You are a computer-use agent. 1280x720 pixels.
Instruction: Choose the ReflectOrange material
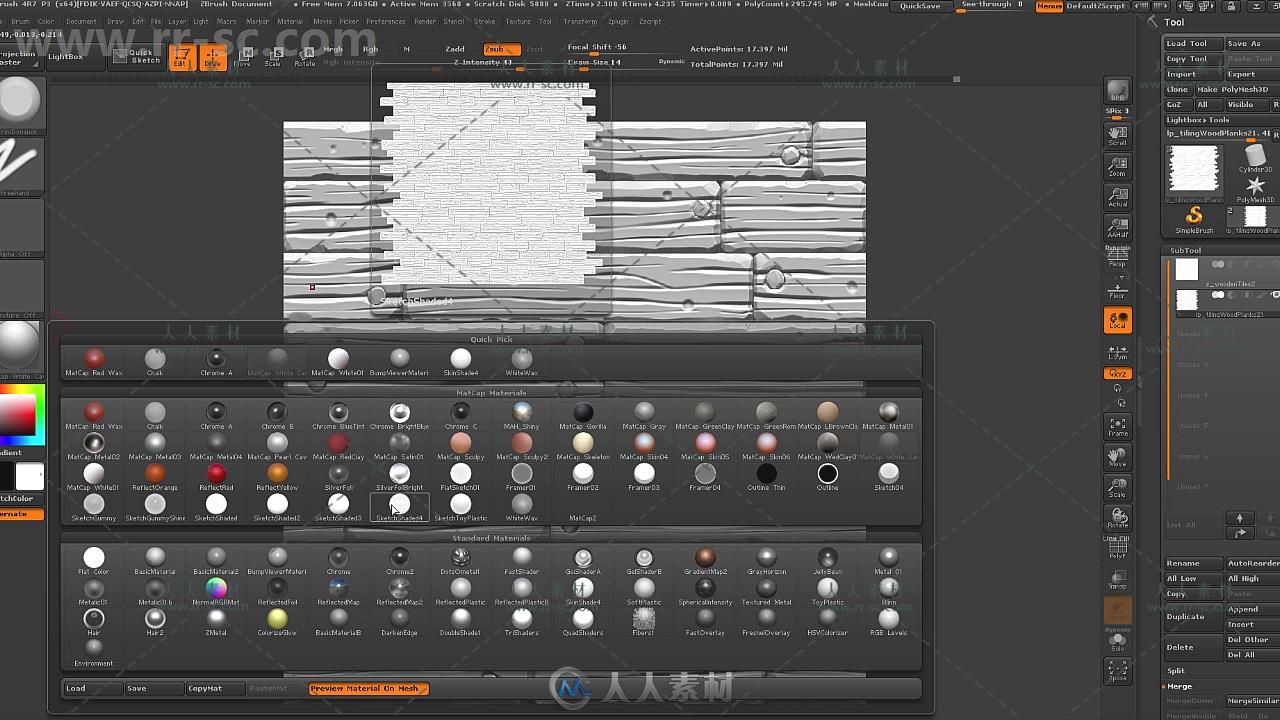point(154,477)
